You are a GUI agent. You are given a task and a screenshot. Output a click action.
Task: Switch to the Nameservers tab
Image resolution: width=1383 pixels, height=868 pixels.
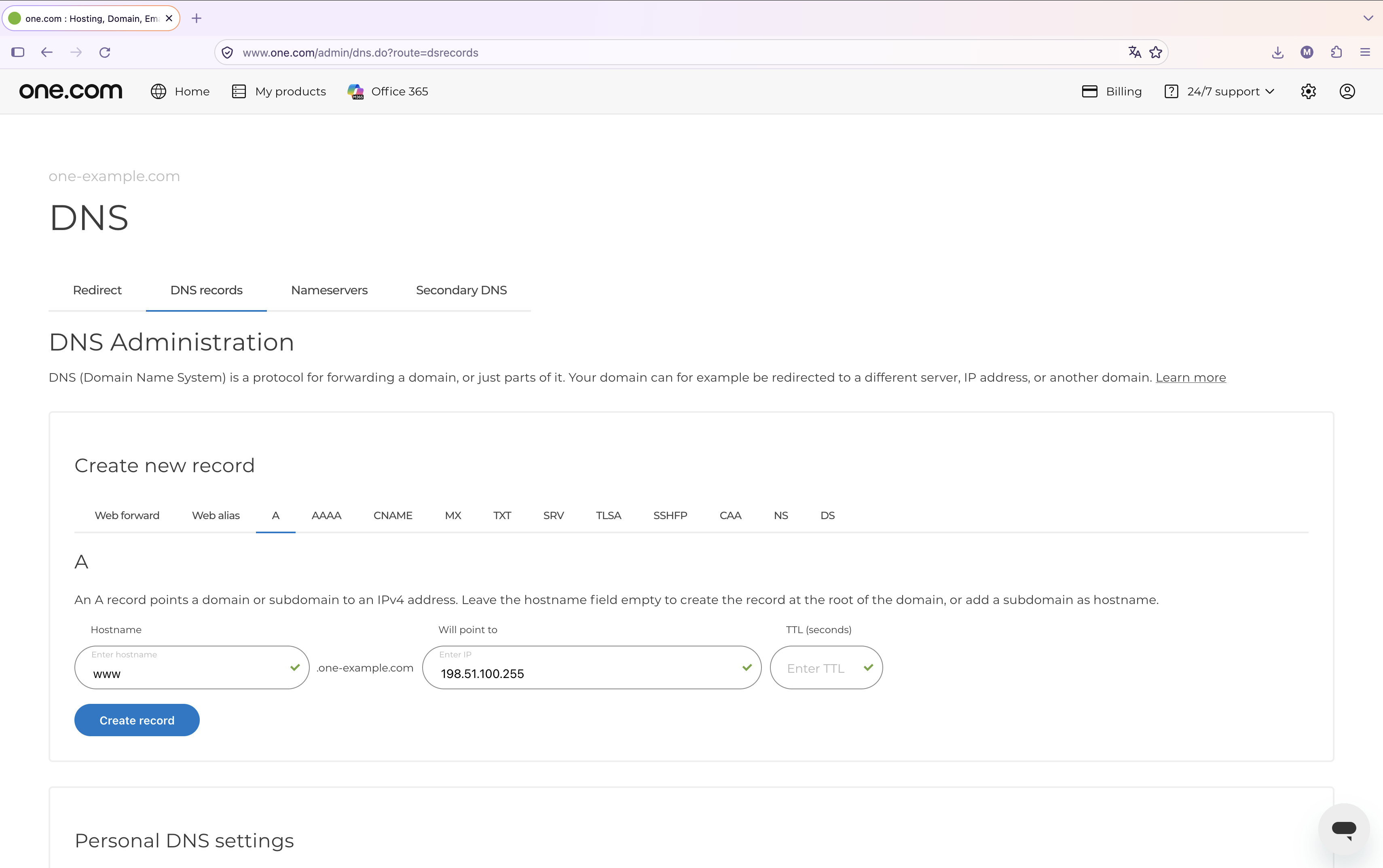click(329, 290)
